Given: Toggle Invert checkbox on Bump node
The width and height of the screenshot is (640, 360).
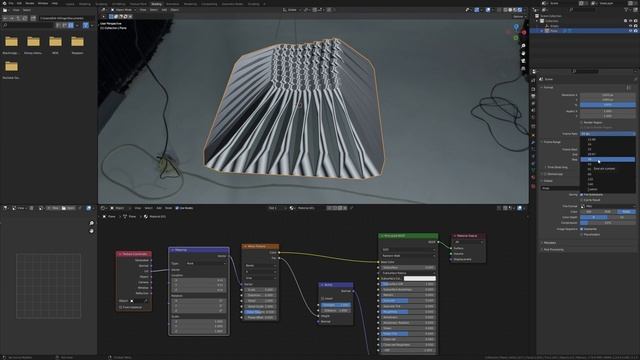Looking at the screenshot, I should click(x=323, y=298).
